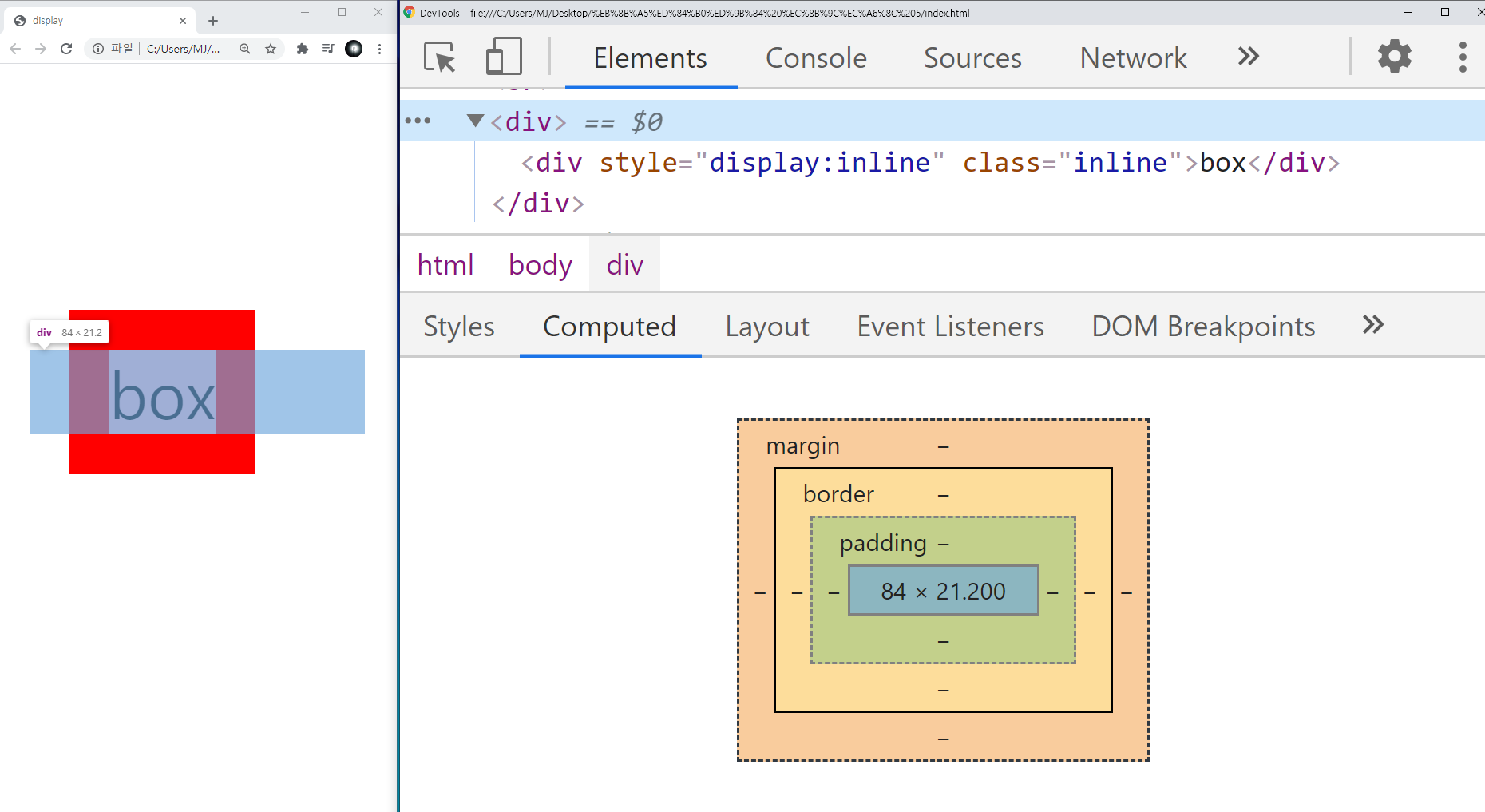Select the Computed sidebar tab
The width and height of the screenshot is (1485, 812).
pyautogui.click(x=610, y=327)
